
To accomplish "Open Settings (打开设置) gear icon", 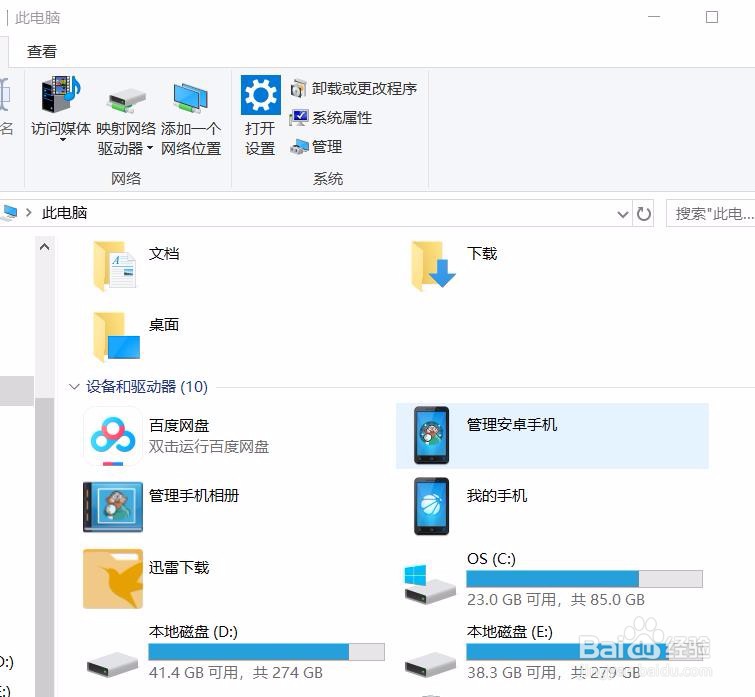I will [x=260, y=94].
